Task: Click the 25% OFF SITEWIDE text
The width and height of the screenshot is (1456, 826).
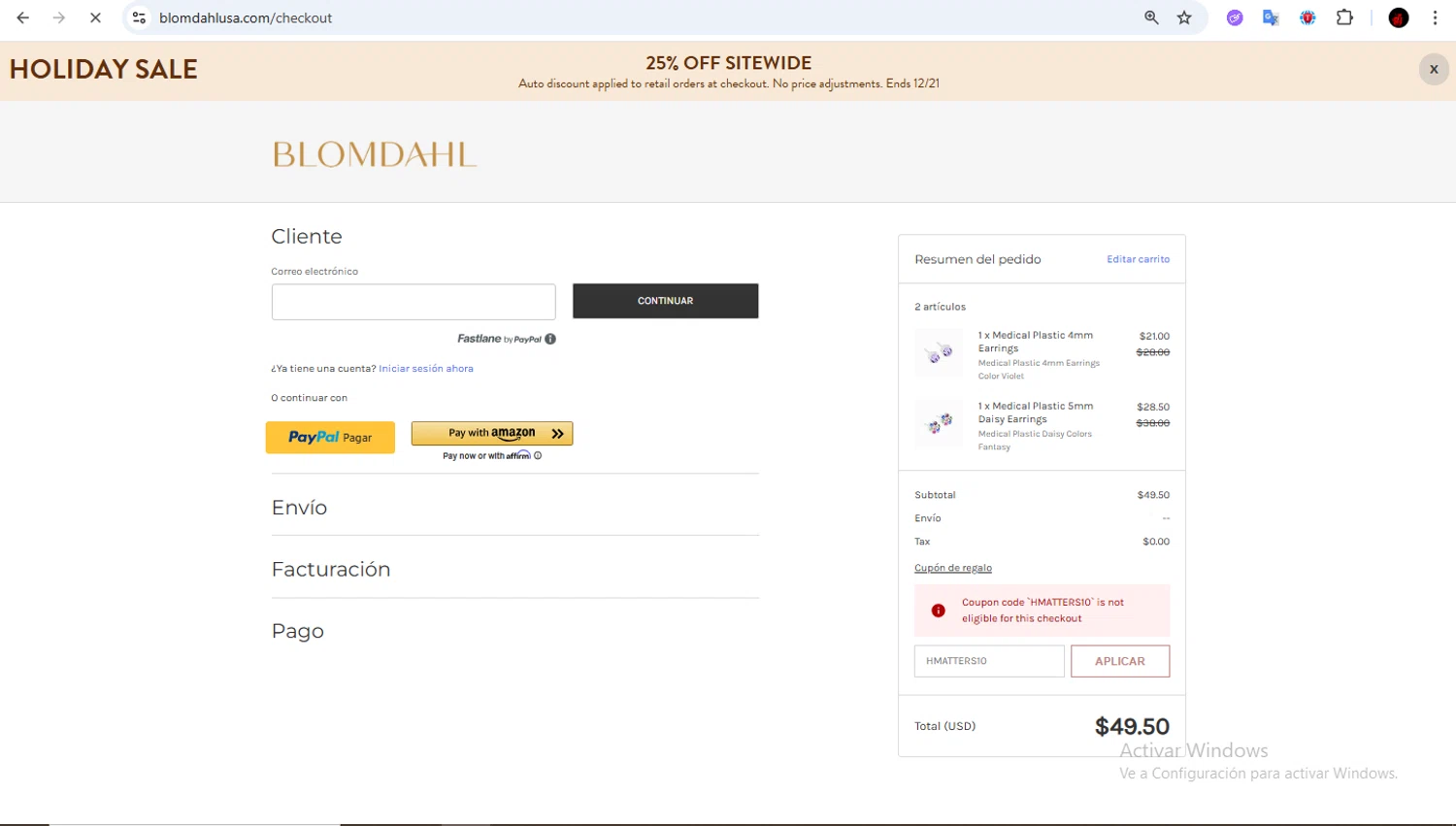Action: tap(728, 63)
